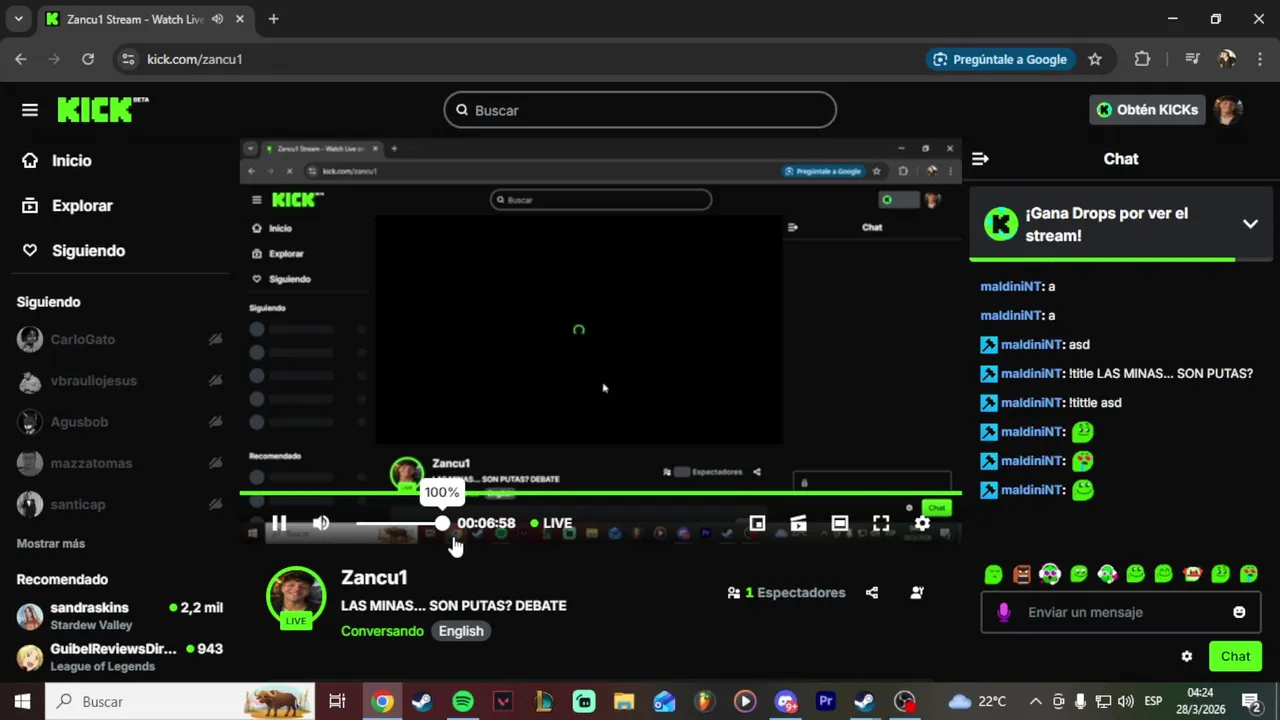Show hidden tray icons chevron
The width and height of the screenshot is (1280, 720).
(1035, 701)
